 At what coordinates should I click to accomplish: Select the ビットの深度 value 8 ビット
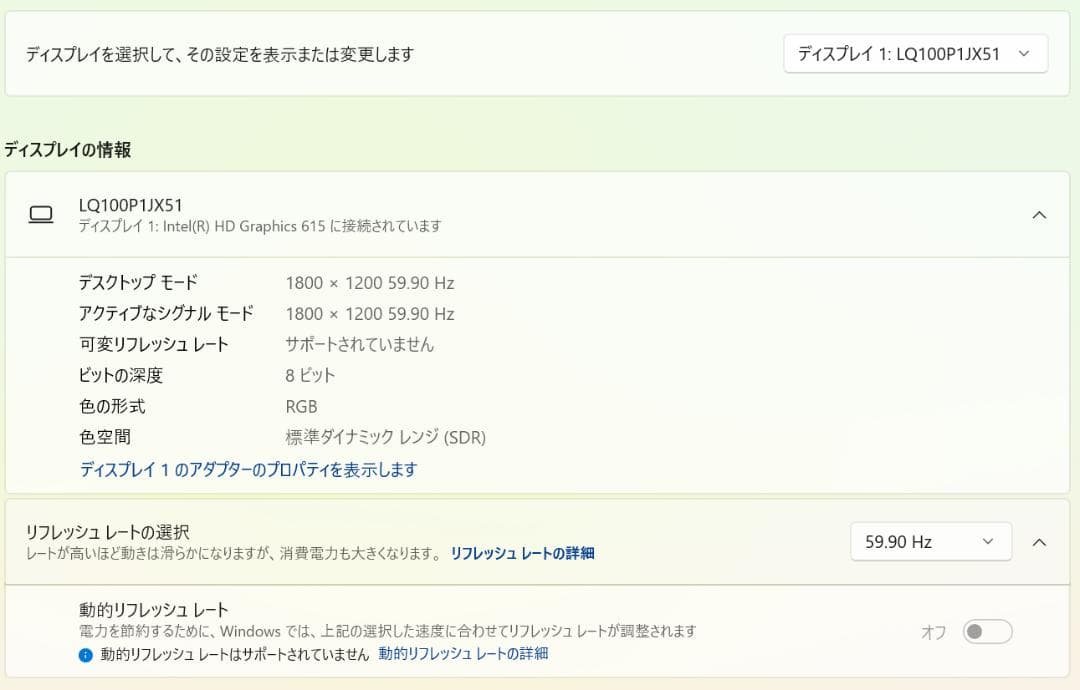point(309,375)
